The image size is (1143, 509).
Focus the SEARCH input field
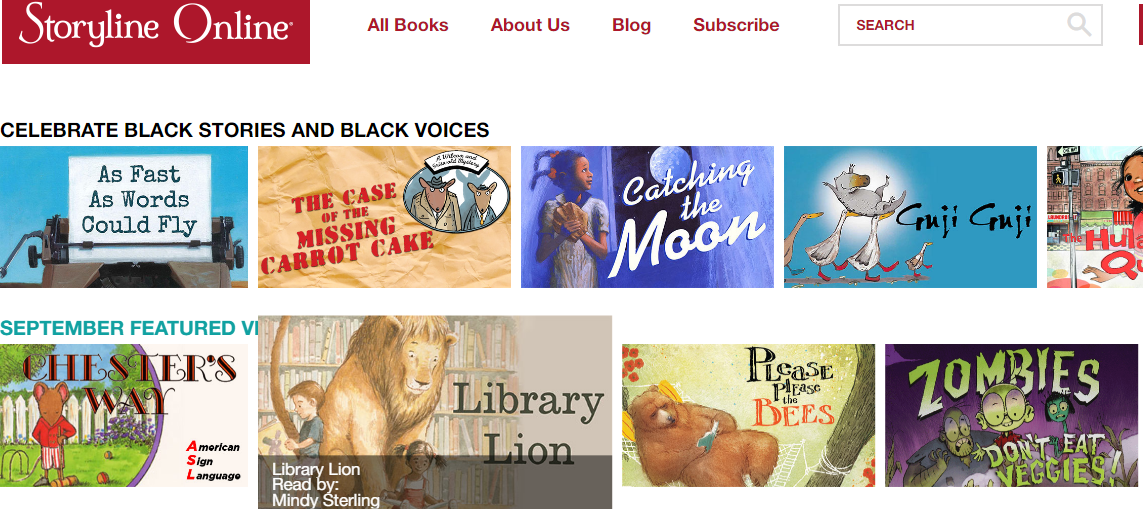tap(970, 25)
